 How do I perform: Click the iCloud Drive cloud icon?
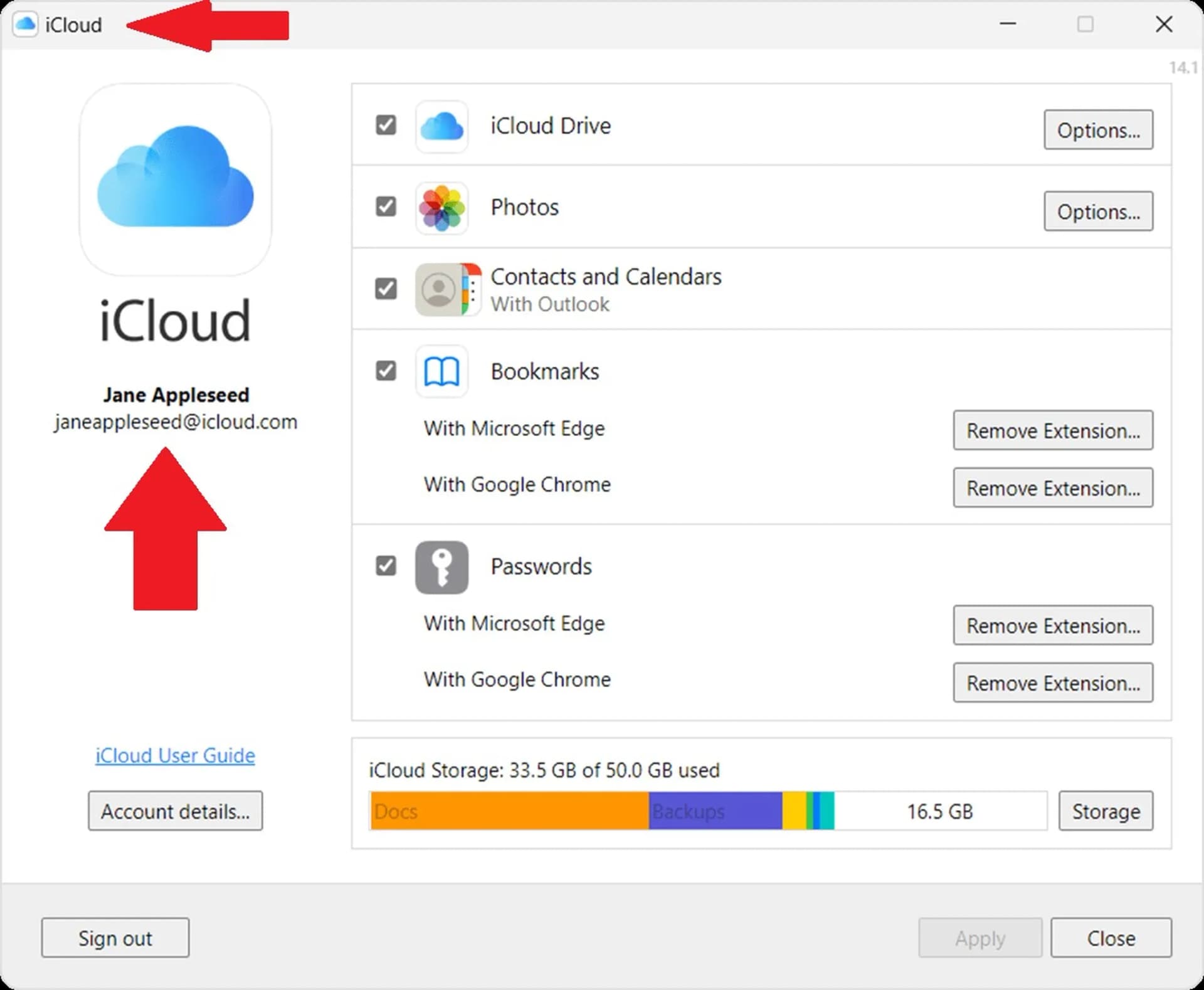441,126
